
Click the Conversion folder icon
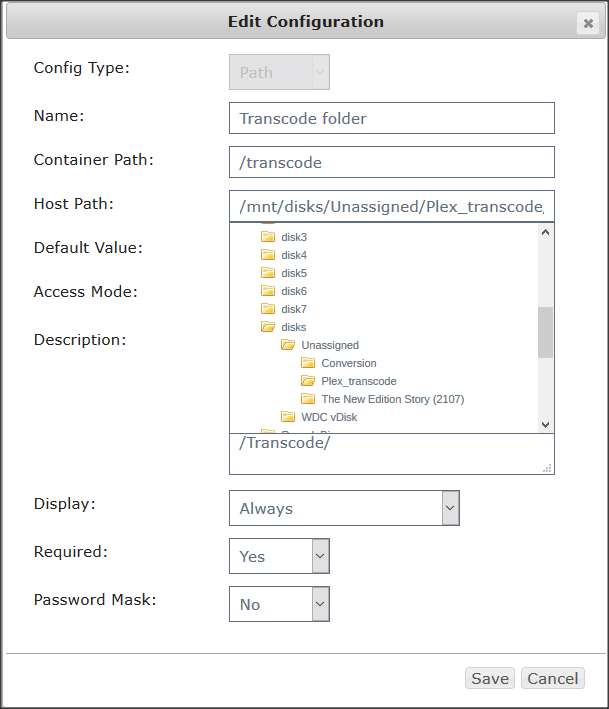pos(308,363)
